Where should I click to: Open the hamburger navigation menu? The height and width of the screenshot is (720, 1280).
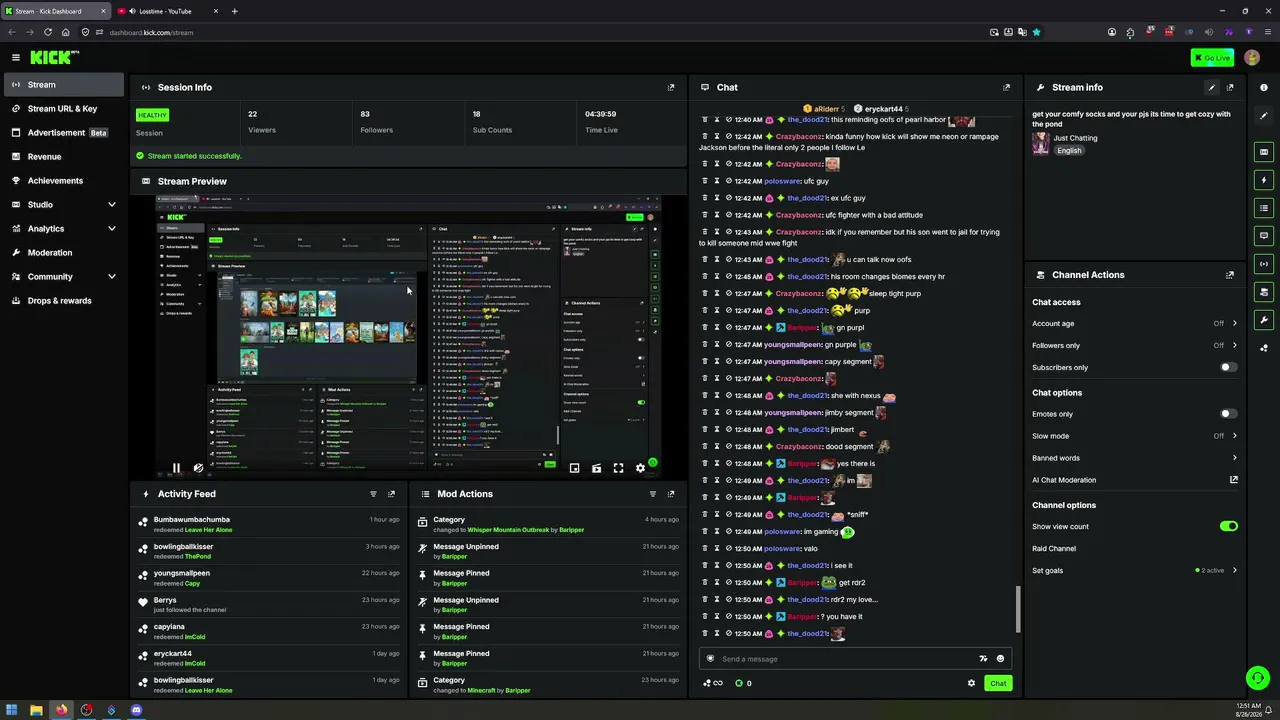pos(16,58)
